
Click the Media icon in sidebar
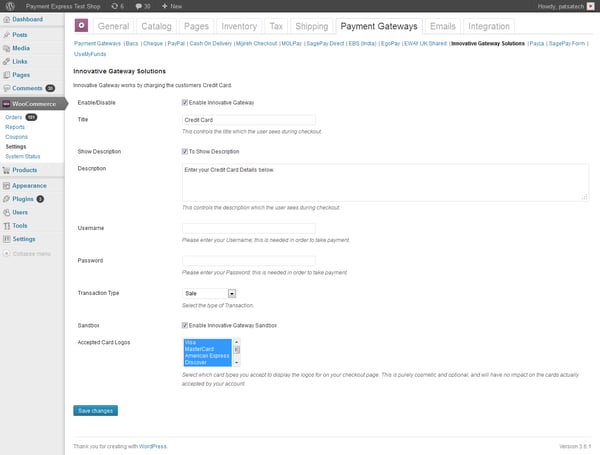tap(7, 48)
